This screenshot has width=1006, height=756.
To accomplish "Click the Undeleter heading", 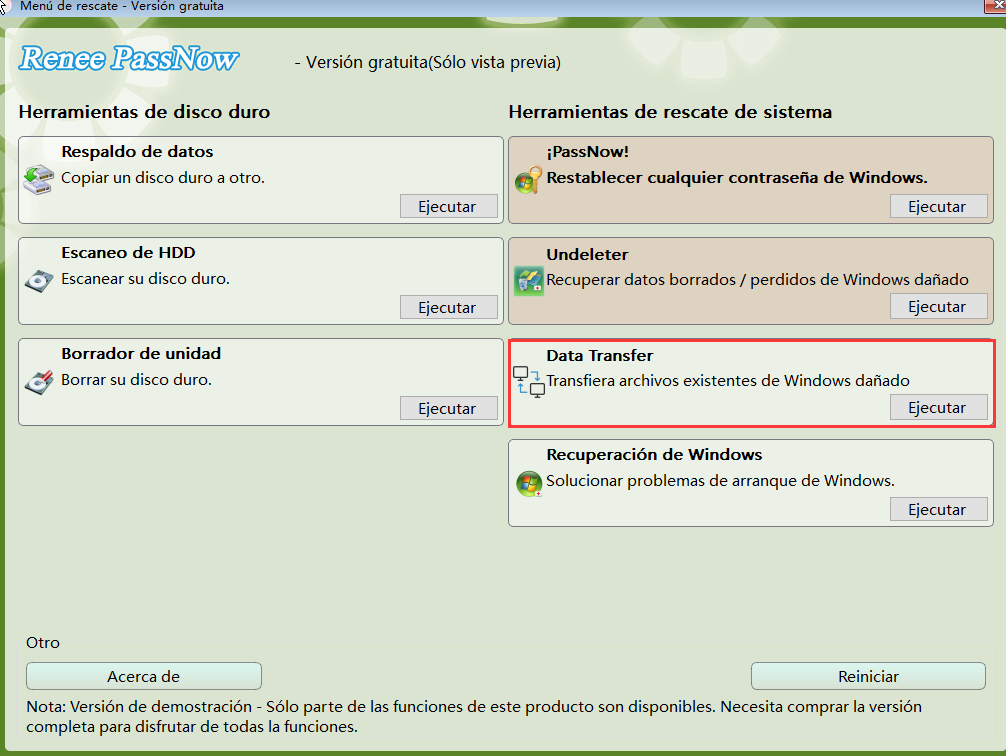I will (x=587, y=255).
